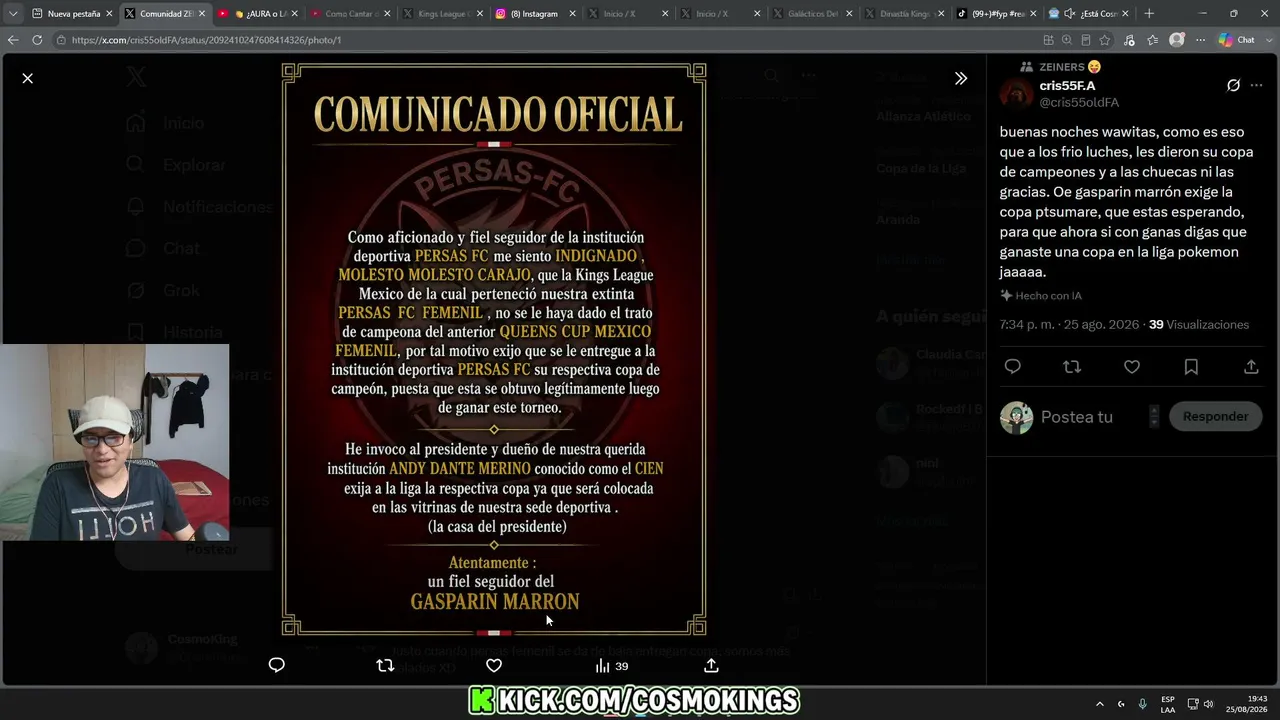This screenshot has width=1280, height=720.
Task: Click the share icon in the tweet side panel
Action: [x=1251, y=367]
